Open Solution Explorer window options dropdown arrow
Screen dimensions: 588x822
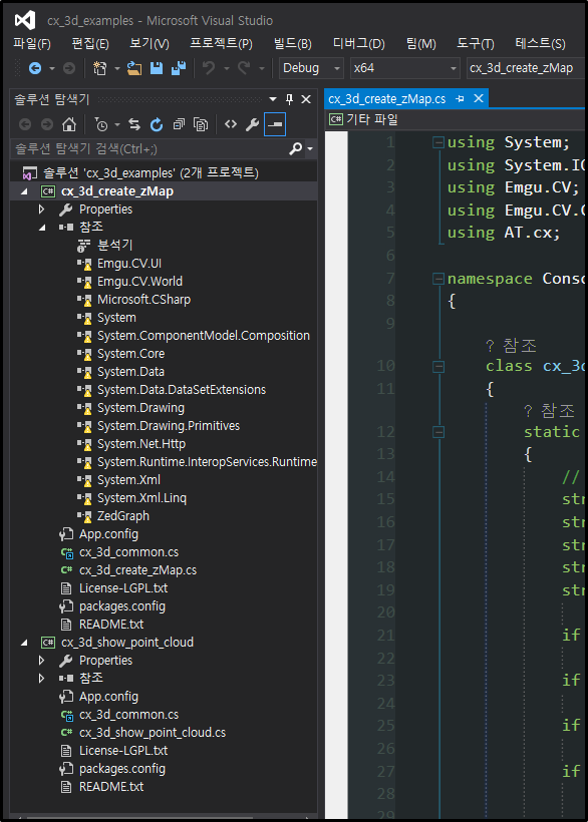[x=273, y=99]
